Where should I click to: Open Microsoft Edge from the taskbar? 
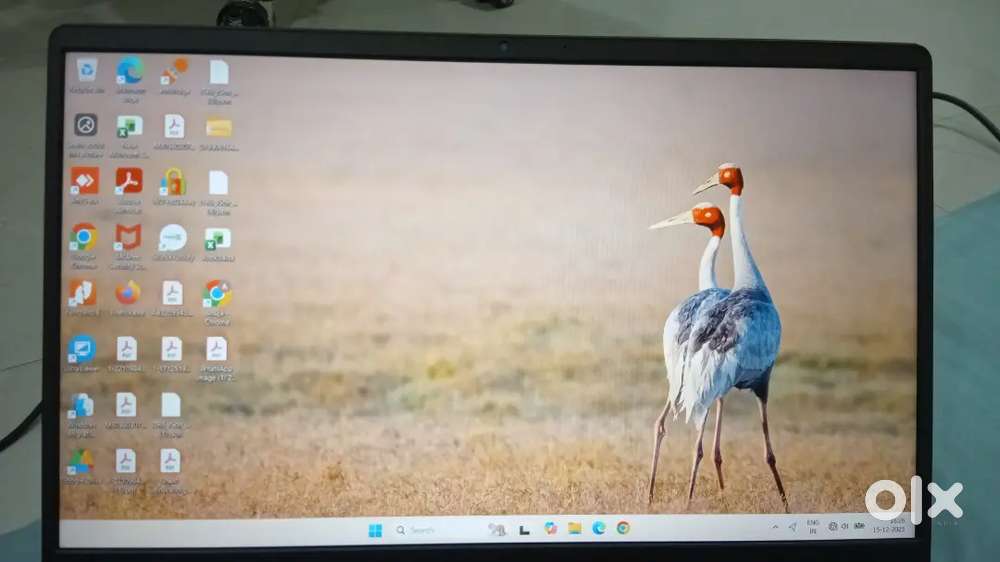coord(599,528)
